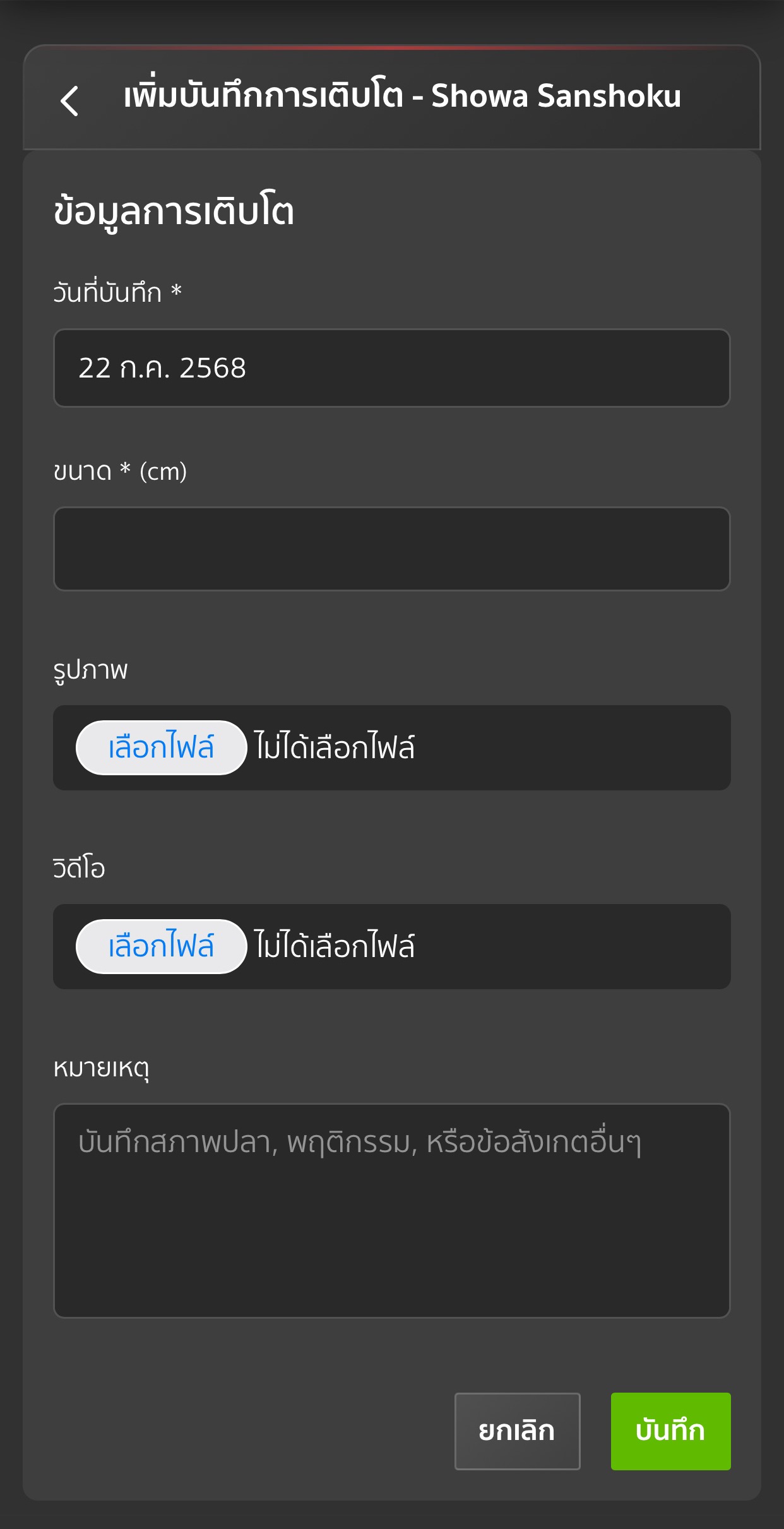The image size is (784, 1529).
Task: Cancel the form with ยกเลิก
Action: 517,1431
